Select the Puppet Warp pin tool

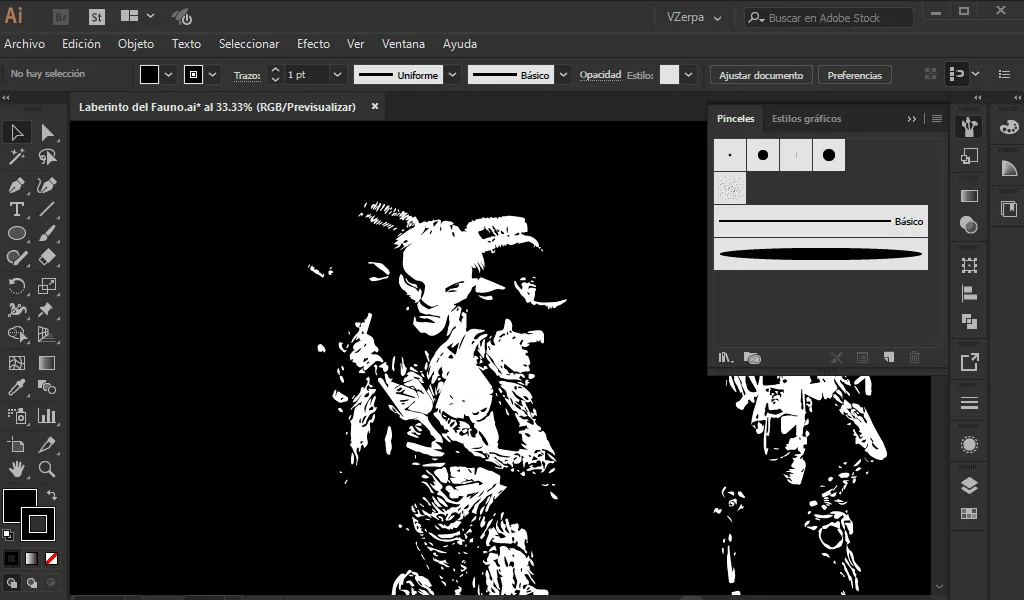pyautogui.click(x=47, y=310)
